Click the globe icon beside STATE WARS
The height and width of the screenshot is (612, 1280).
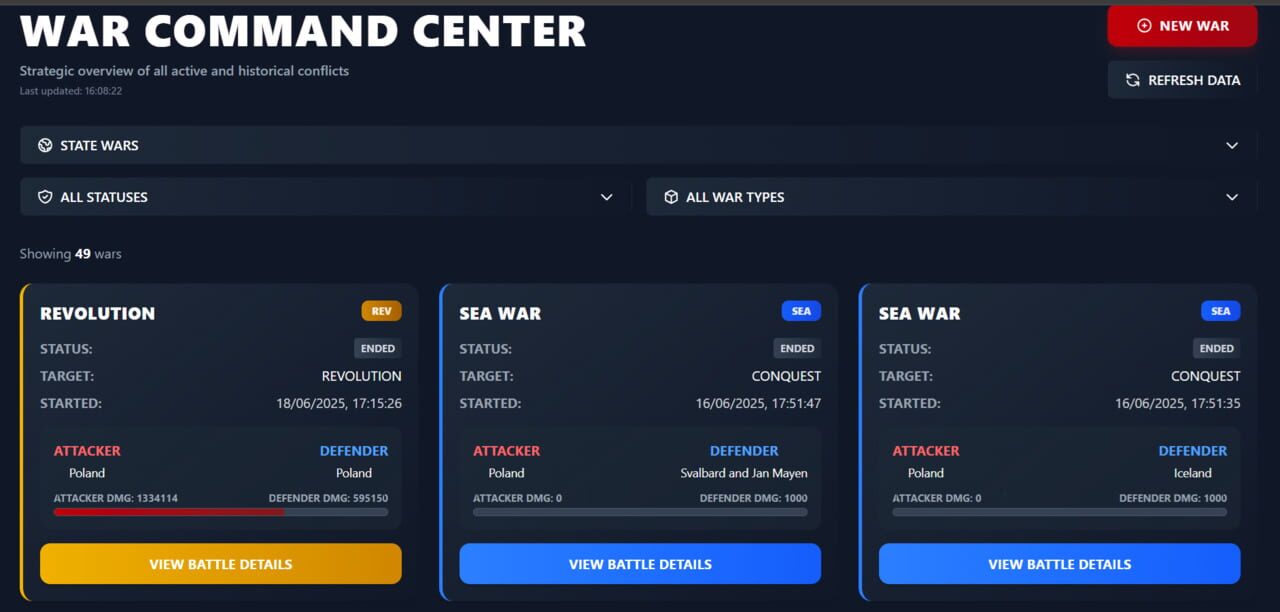tap(44, 144)
